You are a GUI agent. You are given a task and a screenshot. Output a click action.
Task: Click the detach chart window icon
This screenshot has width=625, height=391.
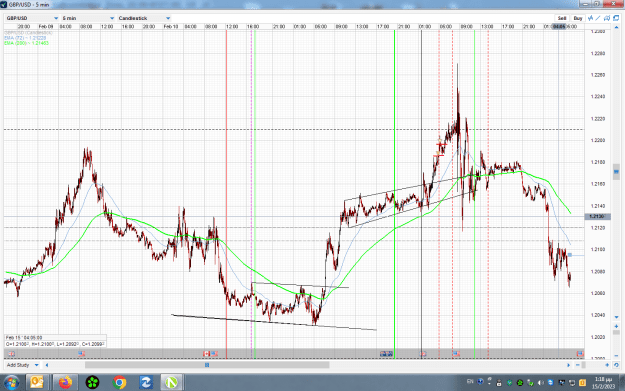point(616,18)
